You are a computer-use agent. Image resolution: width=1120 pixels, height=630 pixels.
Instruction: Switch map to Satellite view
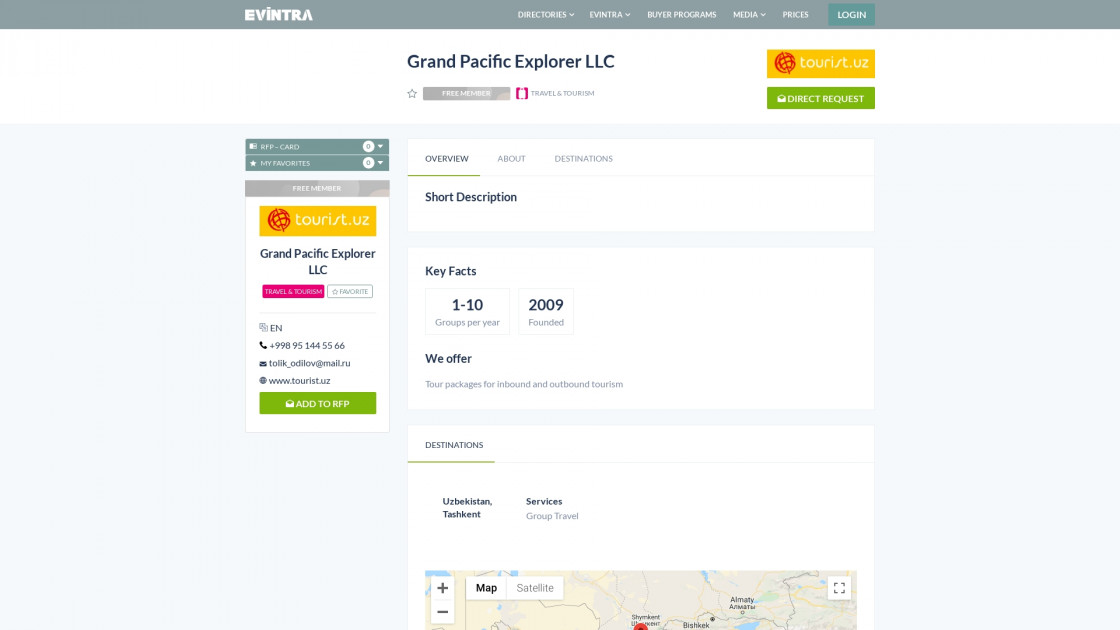(x=535, y=587)
